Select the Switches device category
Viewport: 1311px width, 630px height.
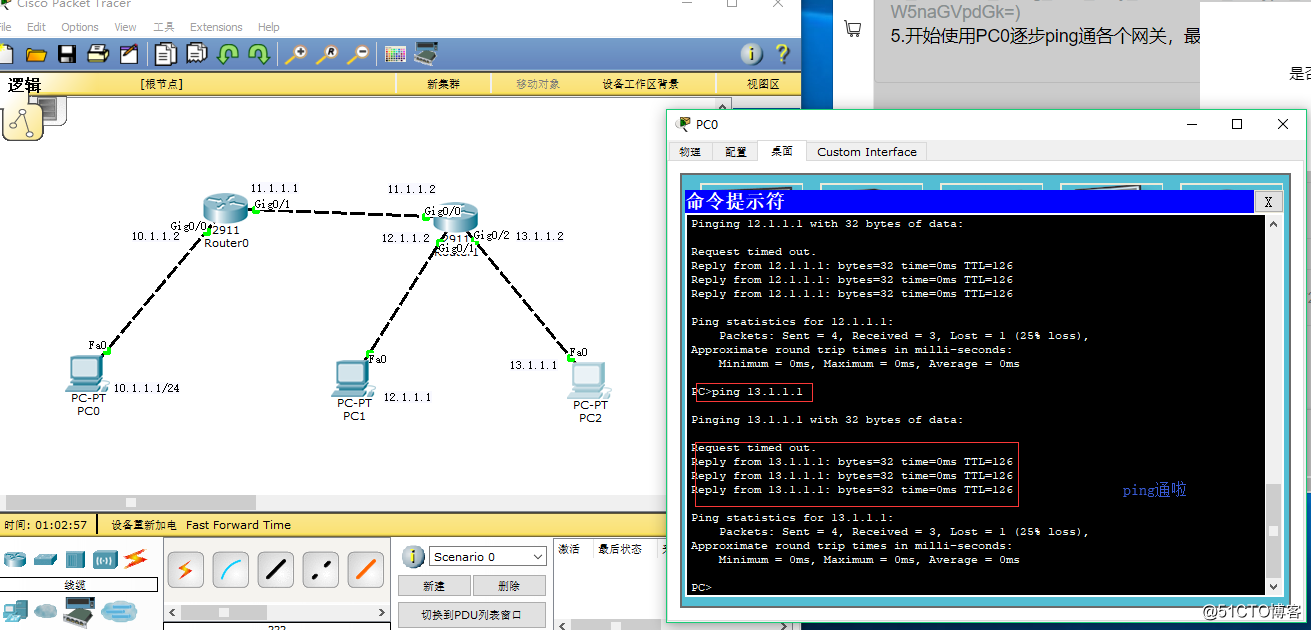click(46, 559)
